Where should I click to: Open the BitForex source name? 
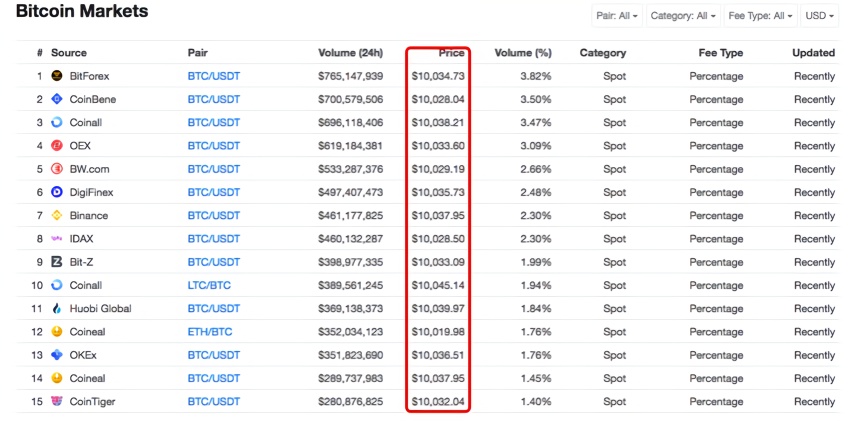[89, 76]
